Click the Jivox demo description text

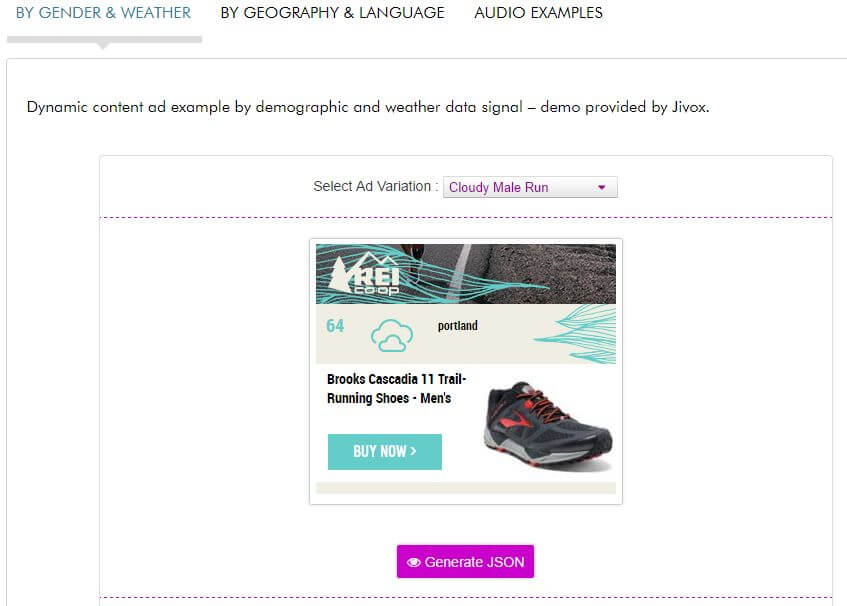coord(368,107)
